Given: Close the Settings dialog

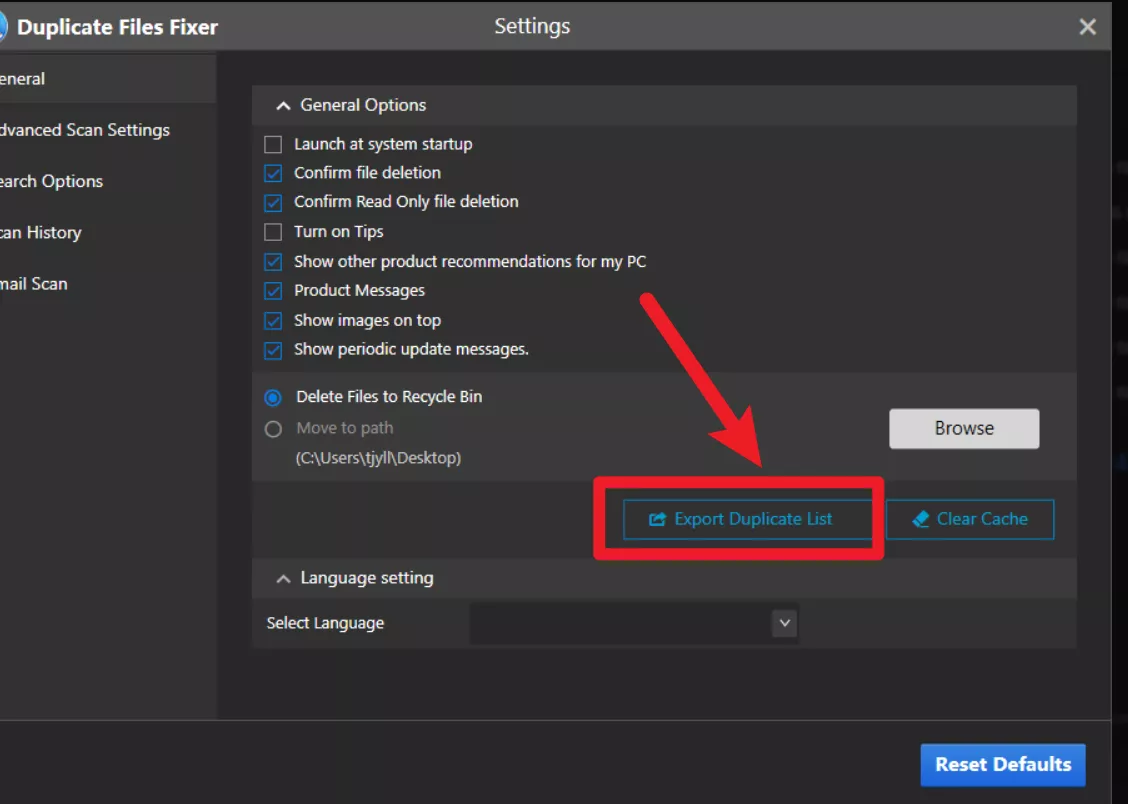Looking at the screenshot, I should pyautogui.click(x=1088, y=27).
